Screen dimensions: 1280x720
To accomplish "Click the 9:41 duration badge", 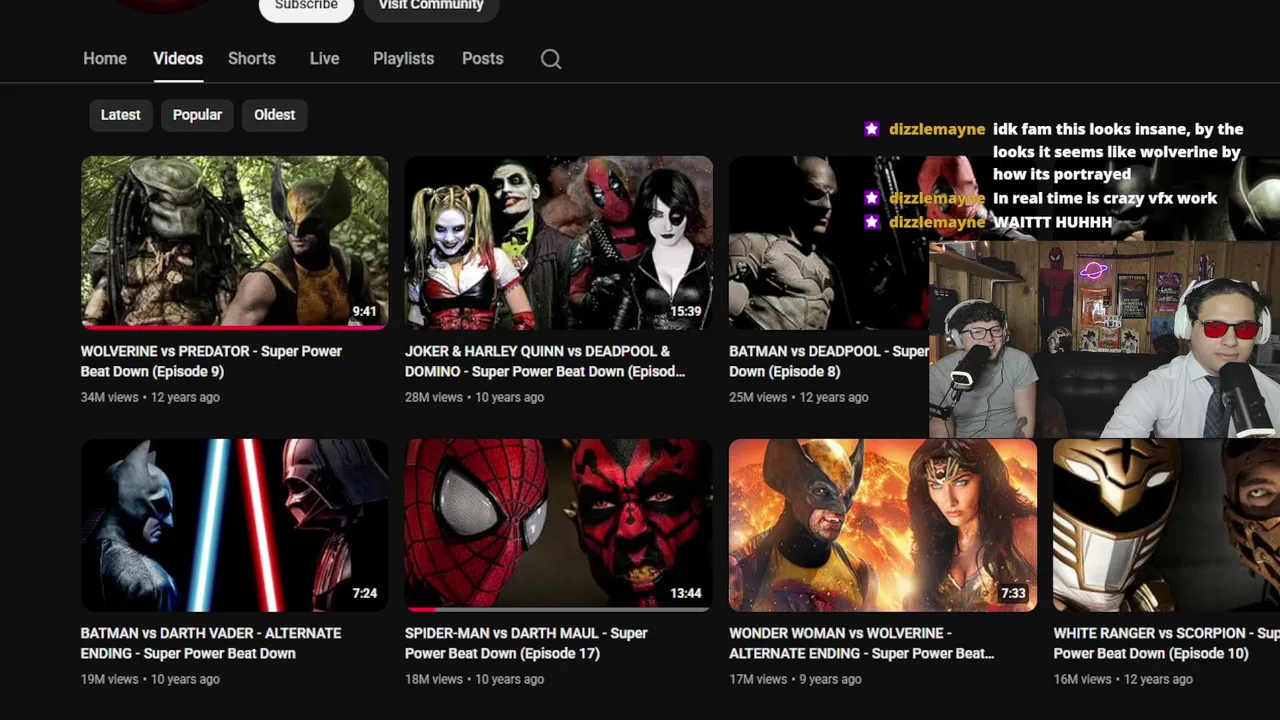I will (364, 312).
